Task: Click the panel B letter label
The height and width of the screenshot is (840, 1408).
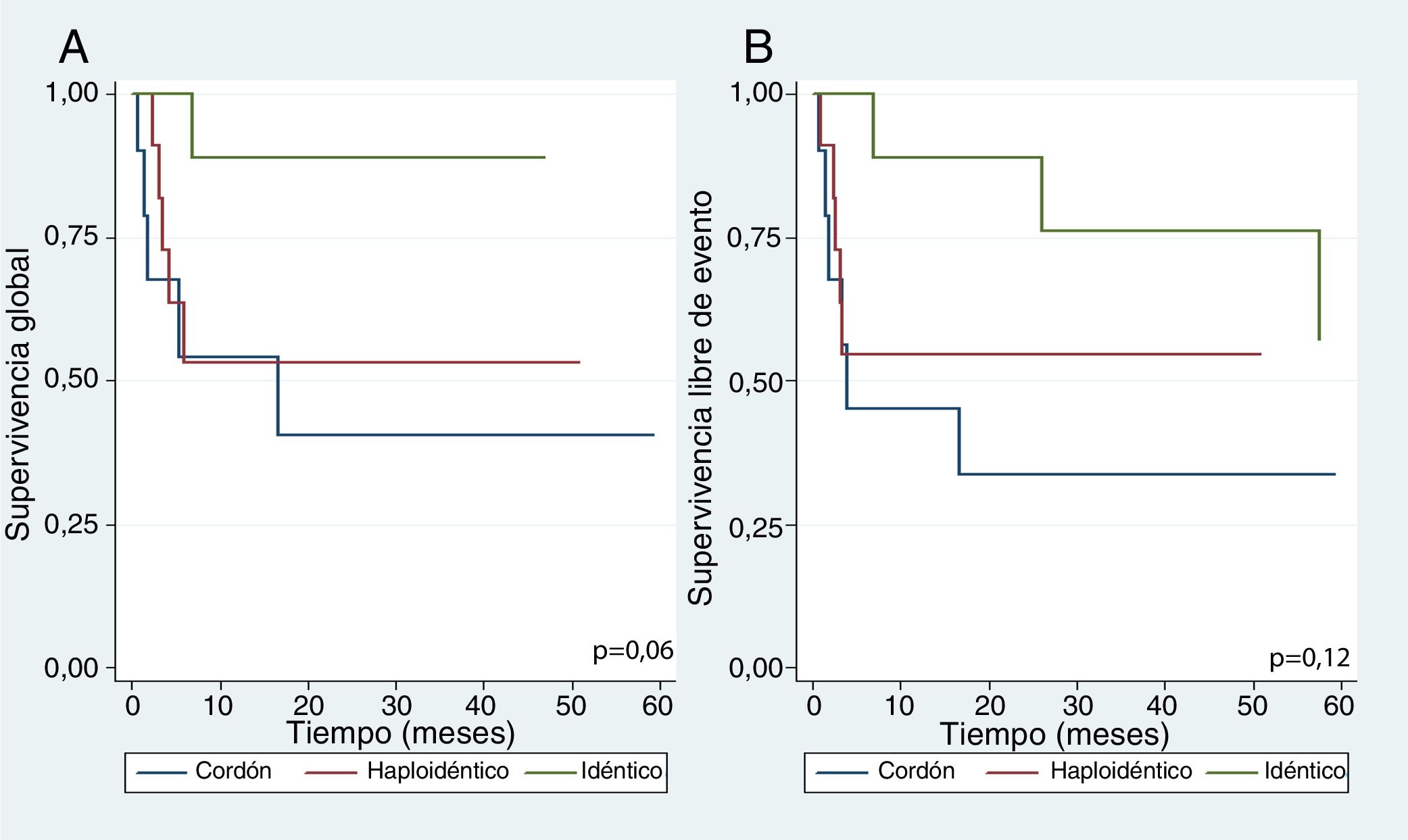Action: coord(758,48)
